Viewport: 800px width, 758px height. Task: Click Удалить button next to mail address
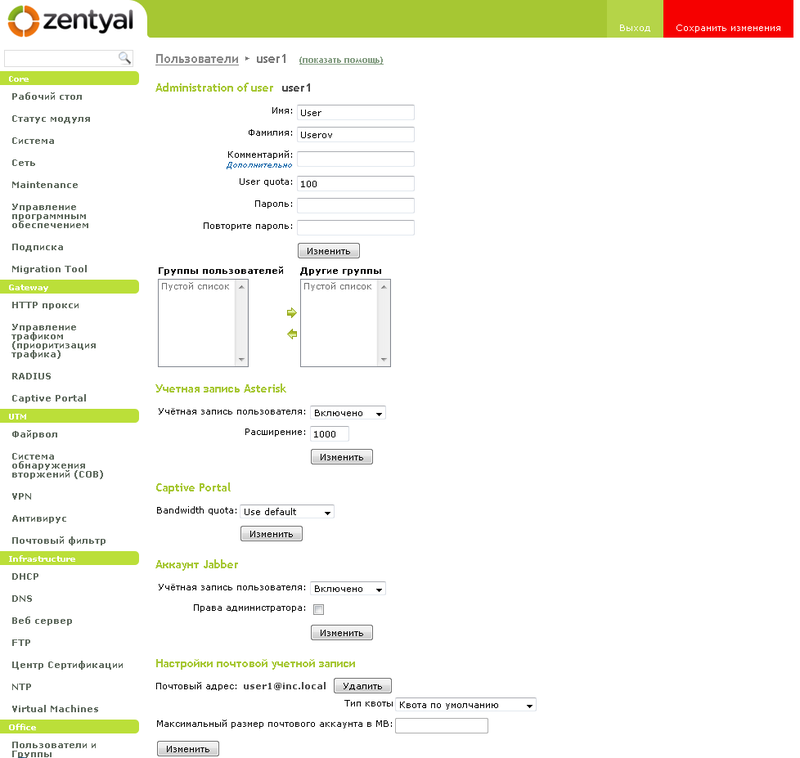(363, 686)
